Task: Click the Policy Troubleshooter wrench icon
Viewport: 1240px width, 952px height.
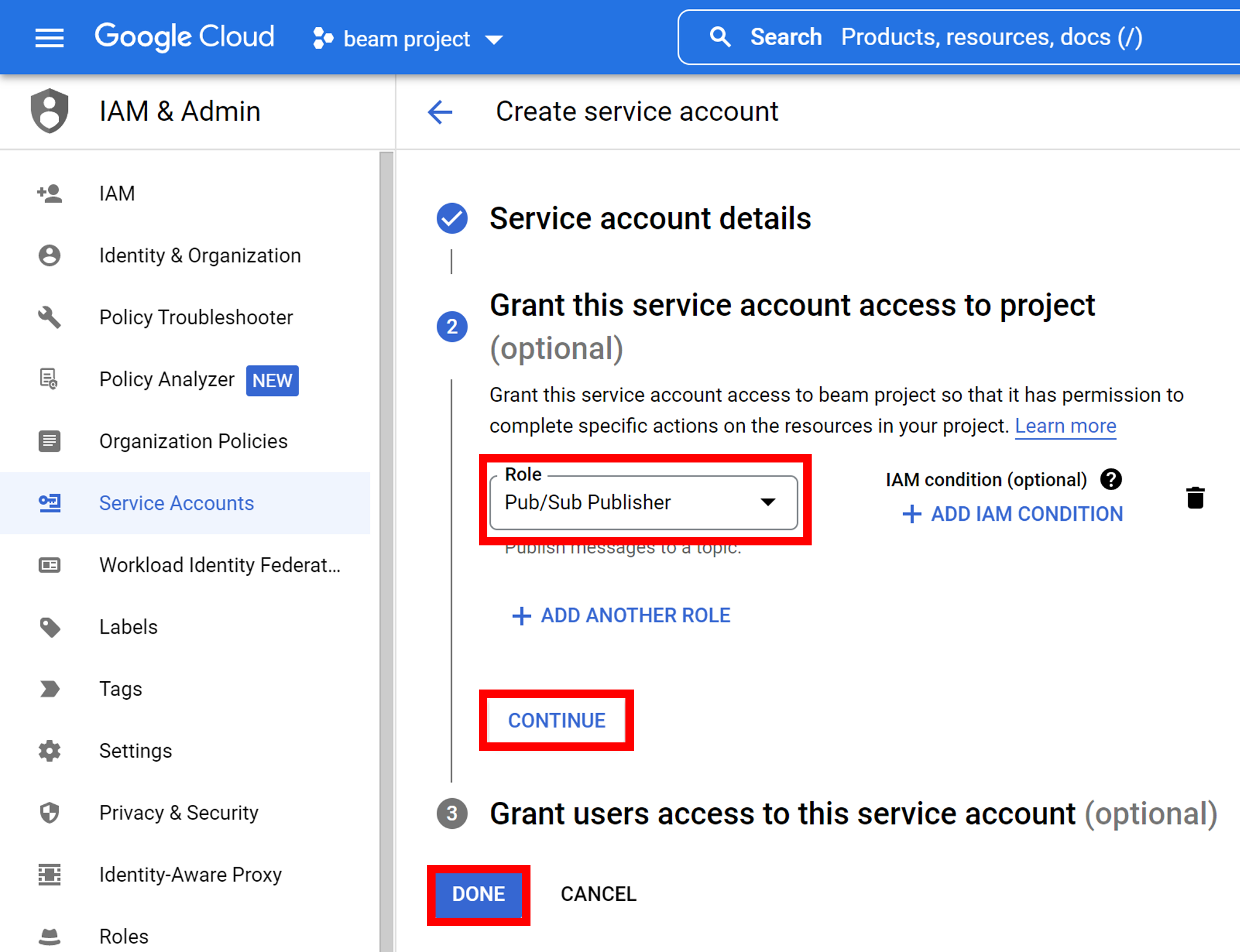Action: pyautogui.click(x=49, y=317)
